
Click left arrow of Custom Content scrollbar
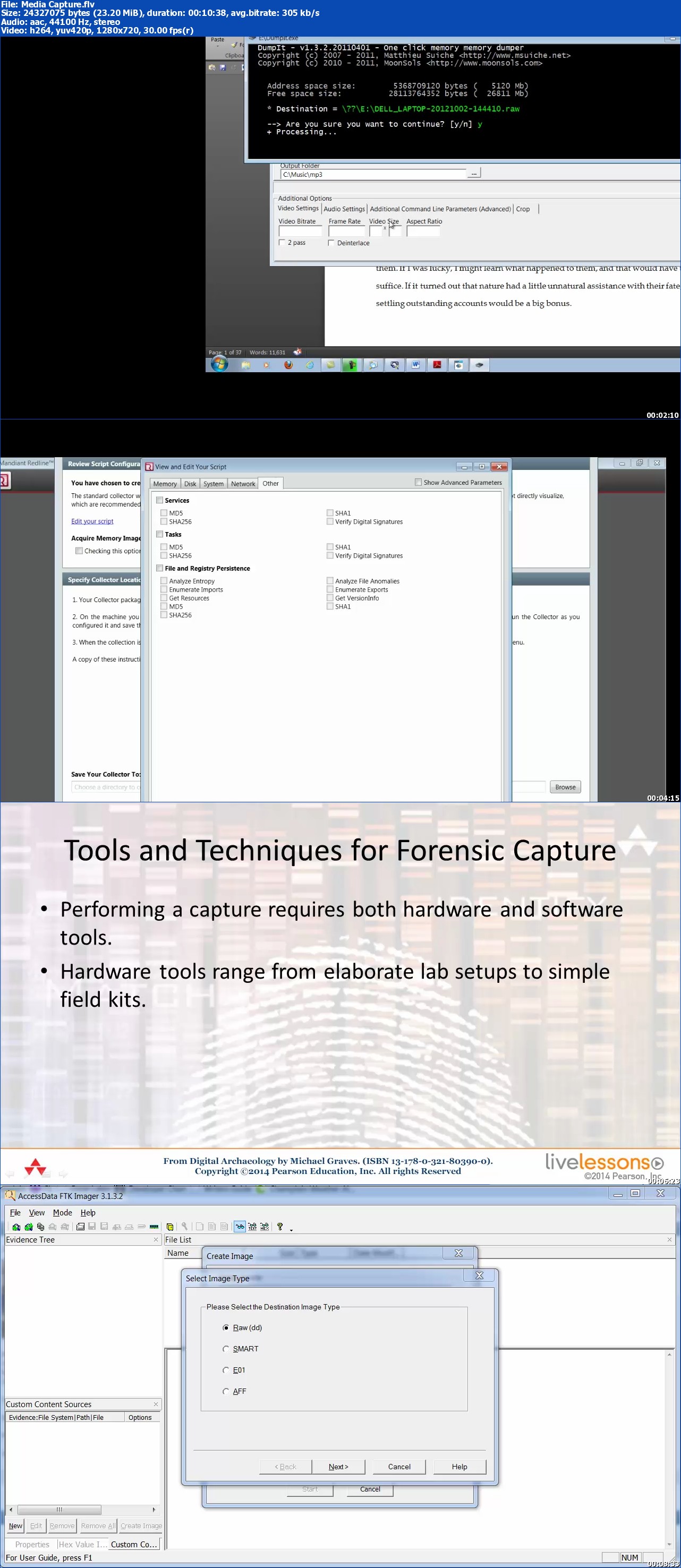(x=11, y=1510)
